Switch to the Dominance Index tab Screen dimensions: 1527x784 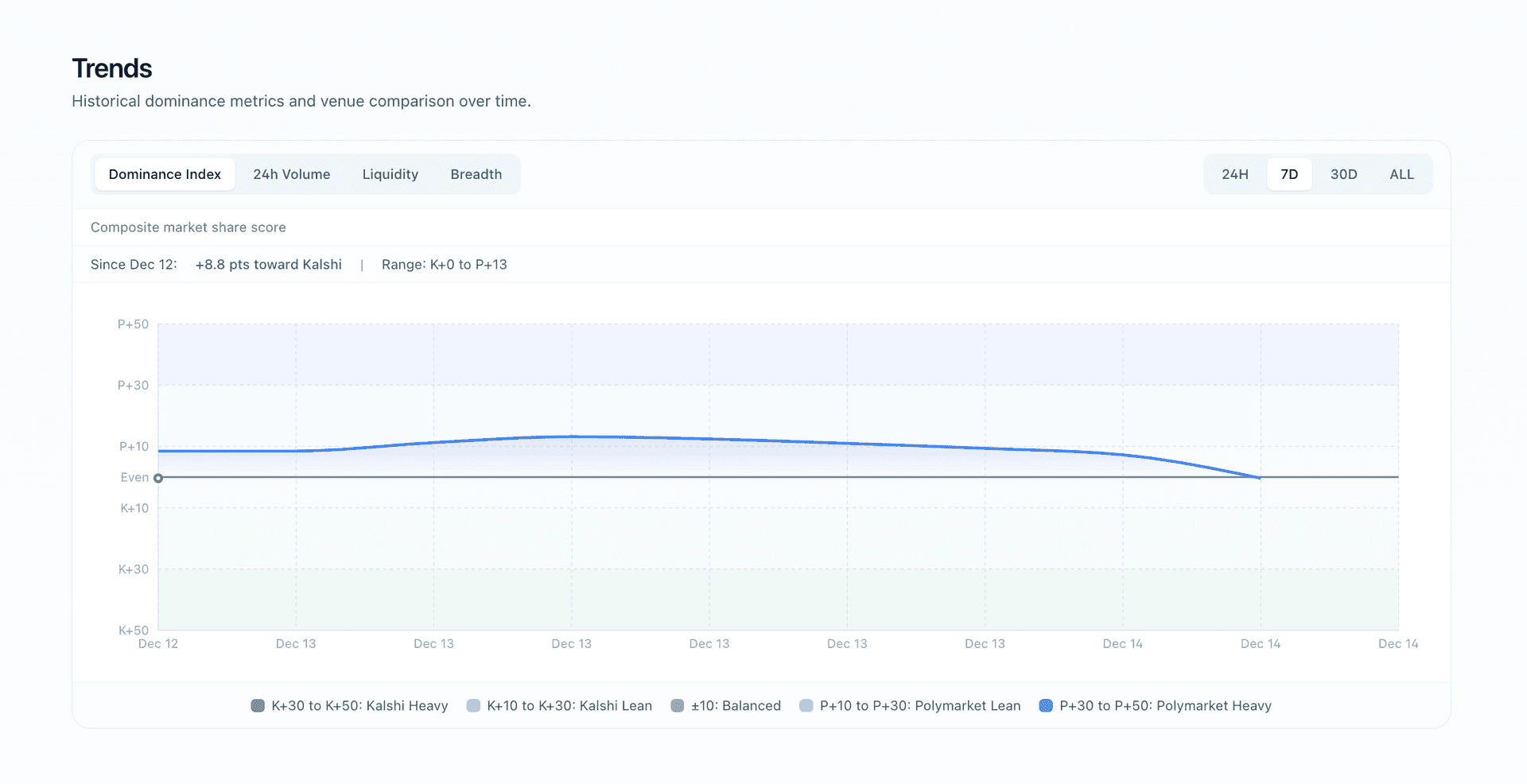165,174
